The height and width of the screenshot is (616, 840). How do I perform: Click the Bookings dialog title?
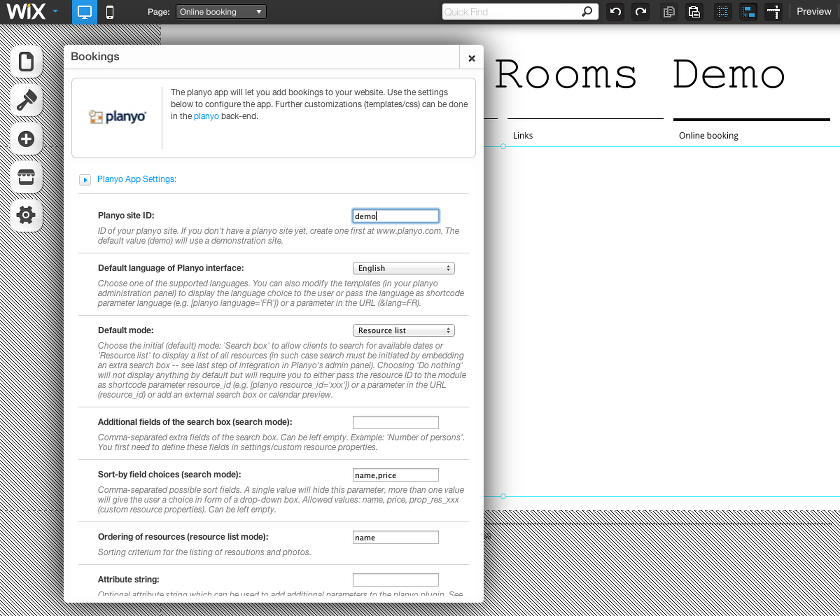(x=95, y=56)
